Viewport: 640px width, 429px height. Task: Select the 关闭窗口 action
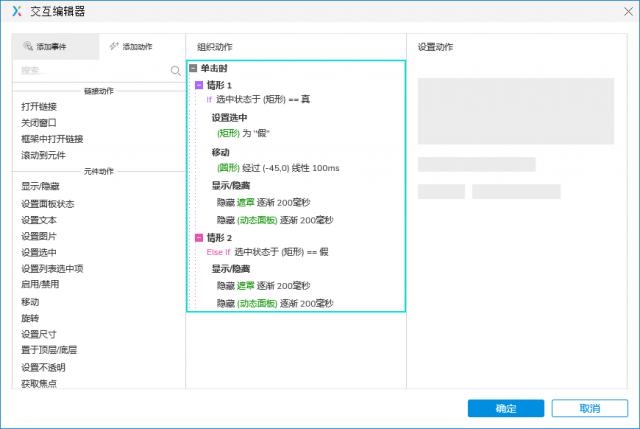click(39, 122)
